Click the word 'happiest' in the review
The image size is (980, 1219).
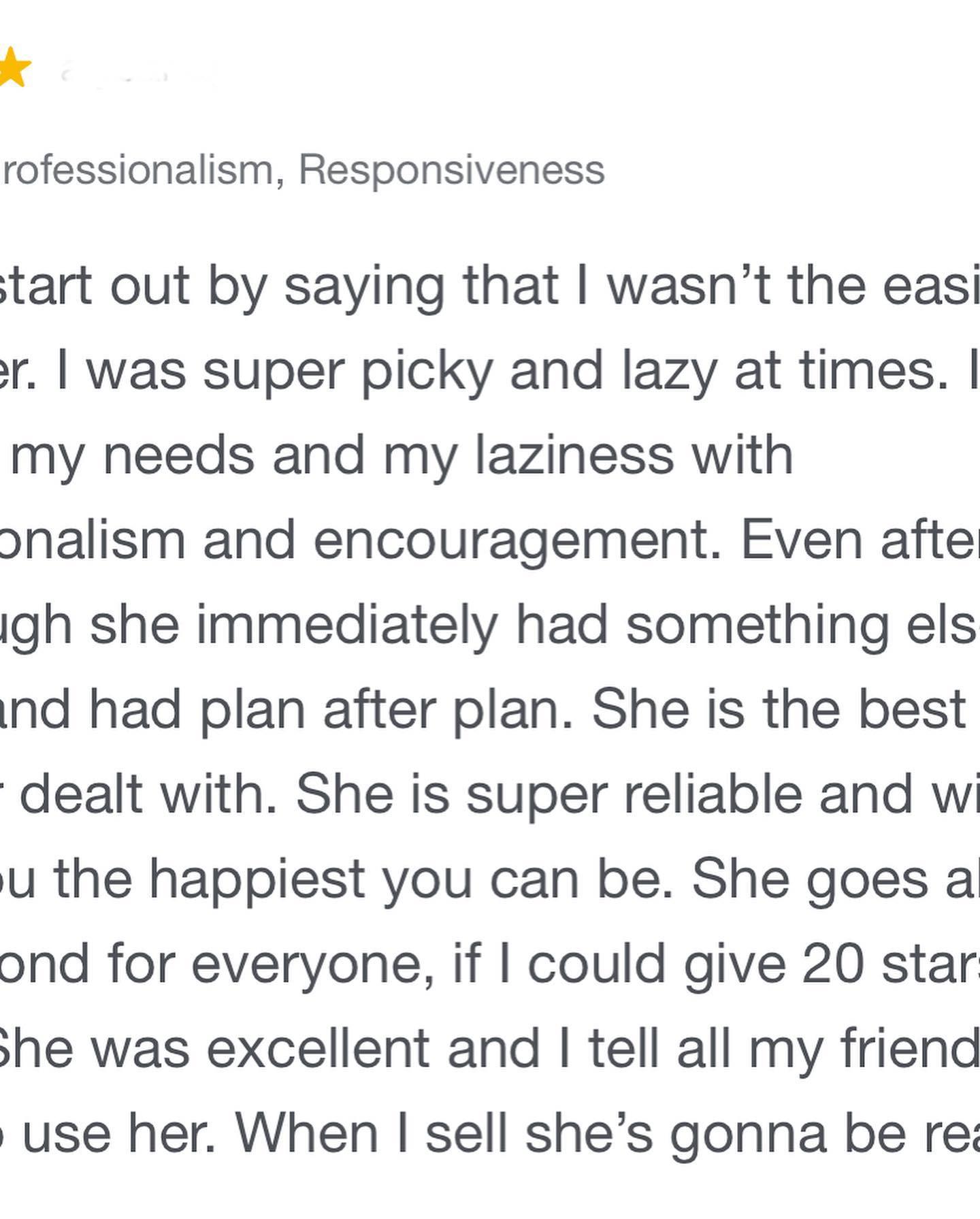257,879
